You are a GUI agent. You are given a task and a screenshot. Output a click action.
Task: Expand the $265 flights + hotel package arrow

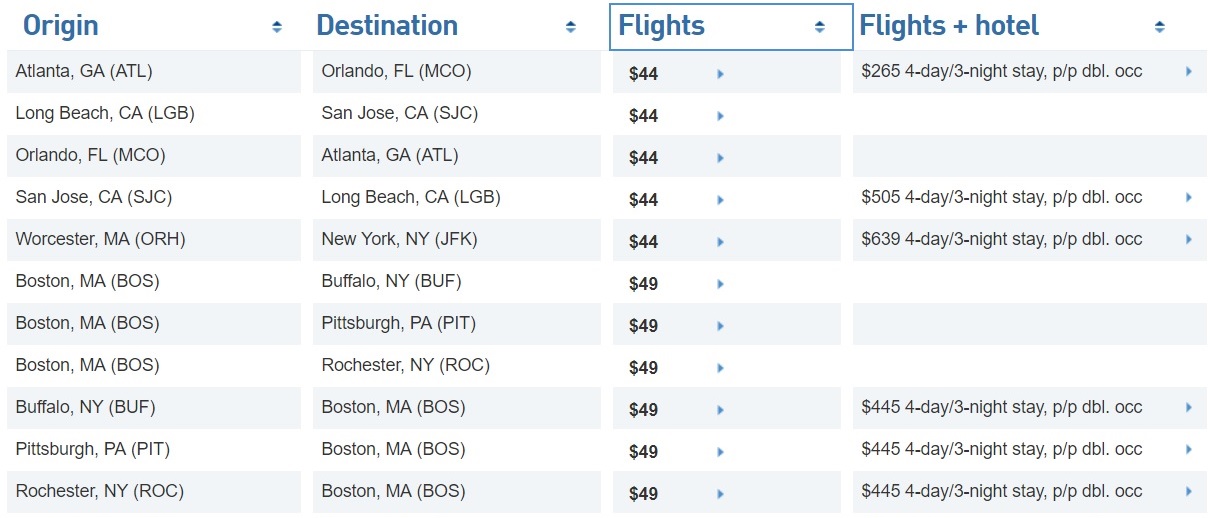point(1188,72)
